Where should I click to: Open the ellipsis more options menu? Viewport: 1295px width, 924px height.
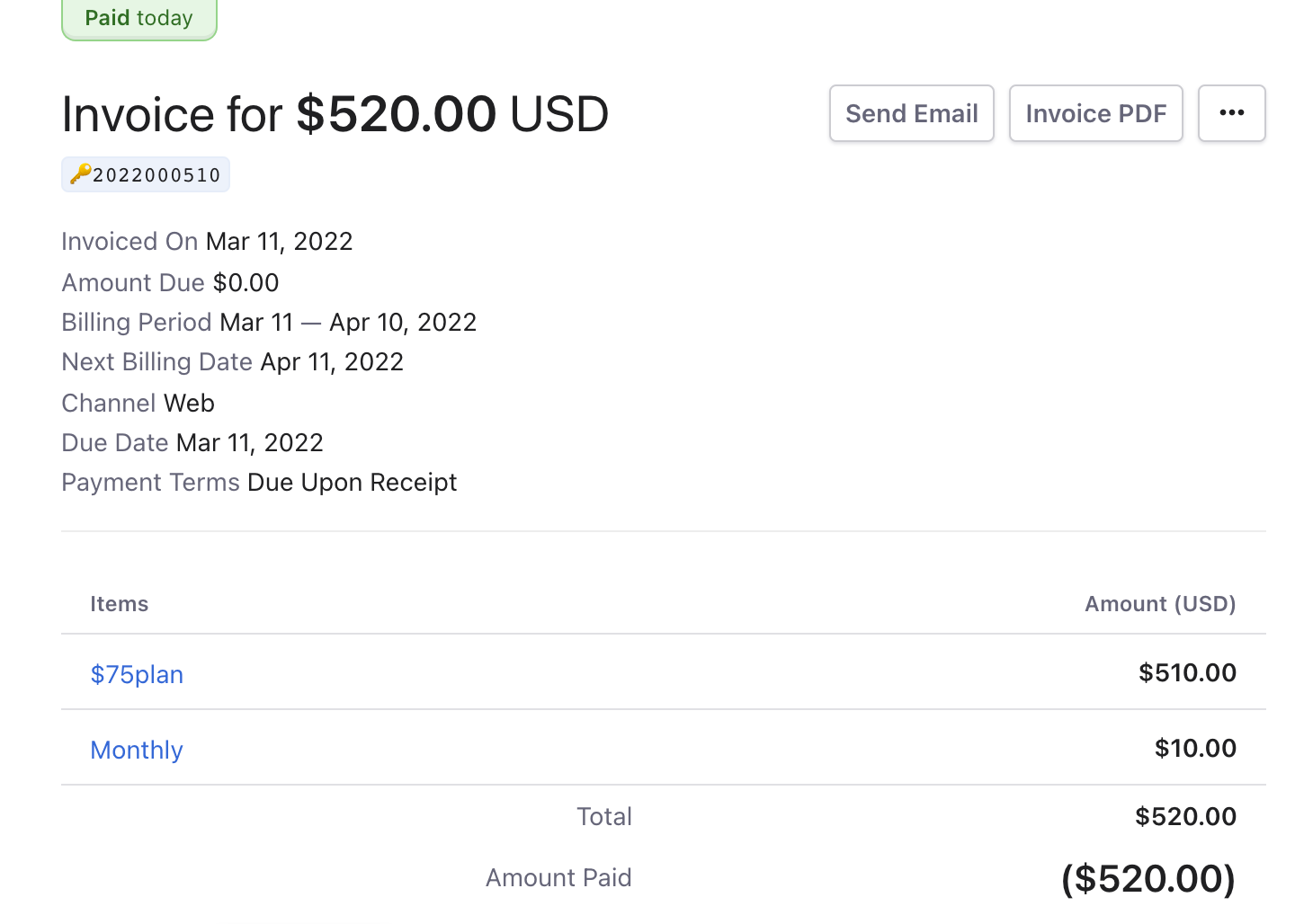pyautogui.click(x=1231, y=113)
